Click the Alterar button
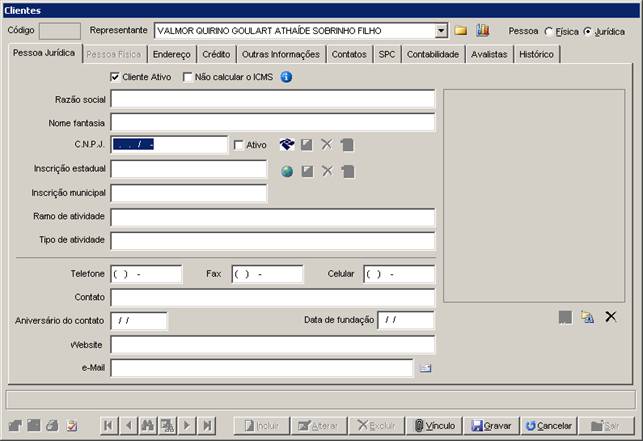Viewport: 643px width, 441px height. click(x=319, y=425)
